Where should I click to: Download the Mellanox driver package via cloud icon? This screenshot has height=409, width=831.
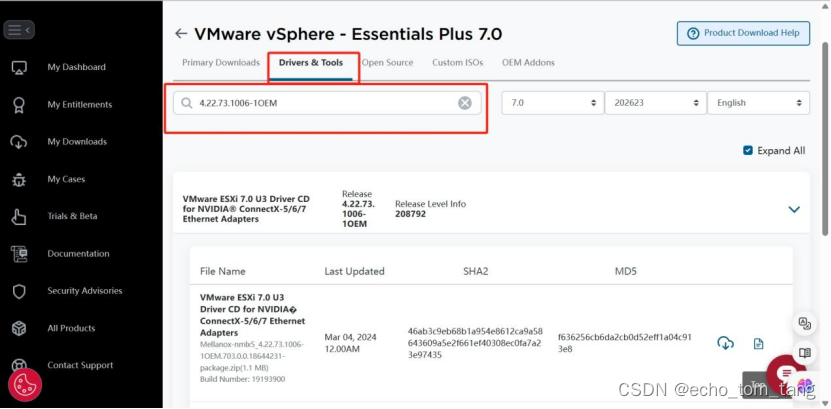tap(725, 343)
